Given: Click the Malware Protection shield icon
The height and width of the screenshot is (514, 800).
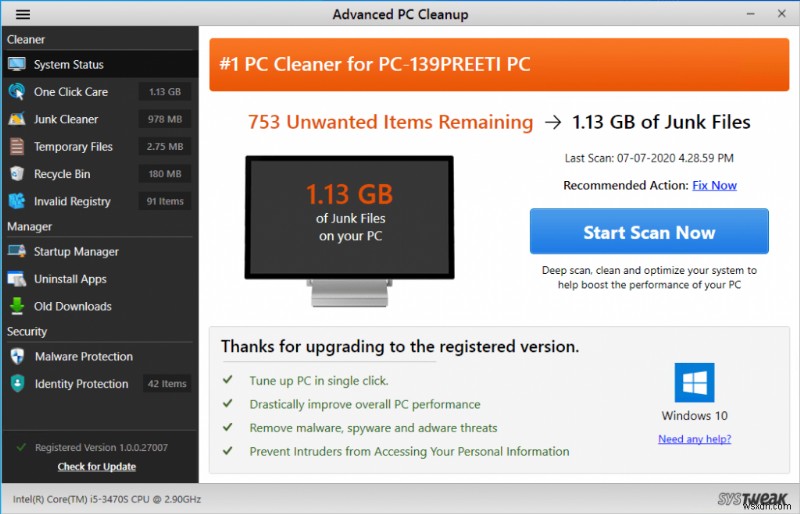Looking at the screenshot, I should [16, 356].
